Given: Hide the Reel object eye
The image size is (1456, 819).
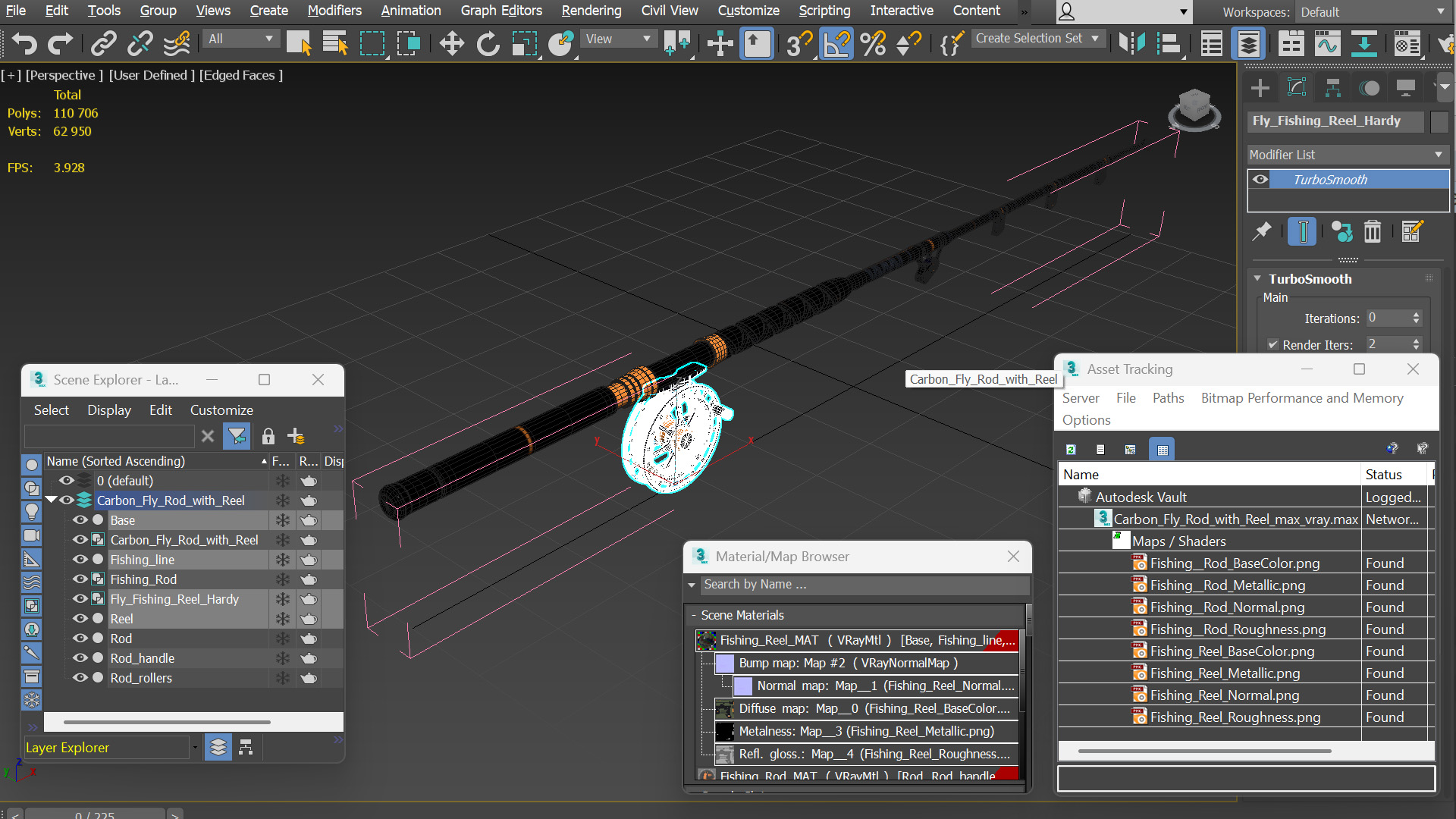Looking at the screenshot, I should [80, 619].
